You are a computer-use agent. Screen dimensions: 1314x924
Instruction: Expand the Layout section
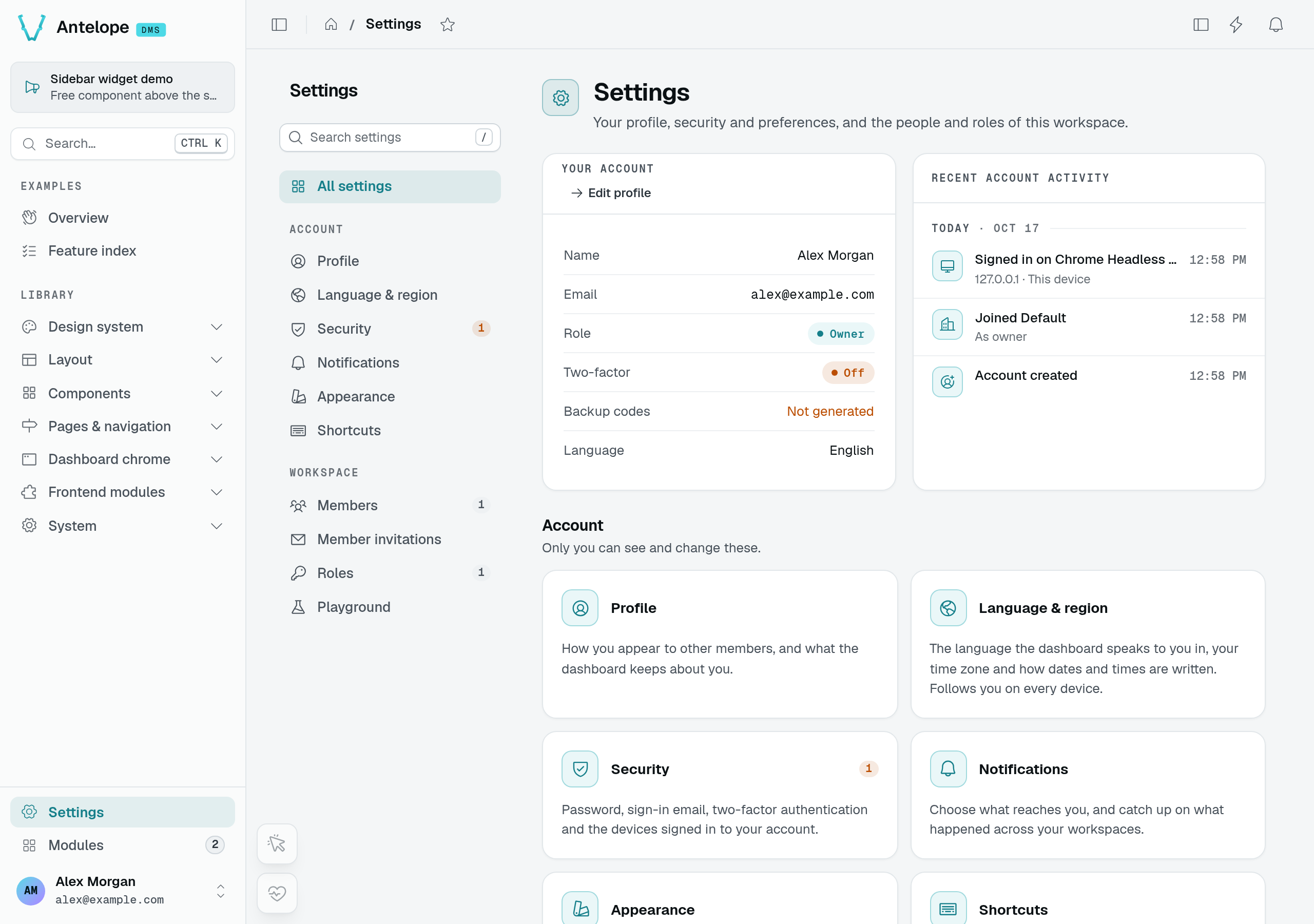tap(123, 359)
